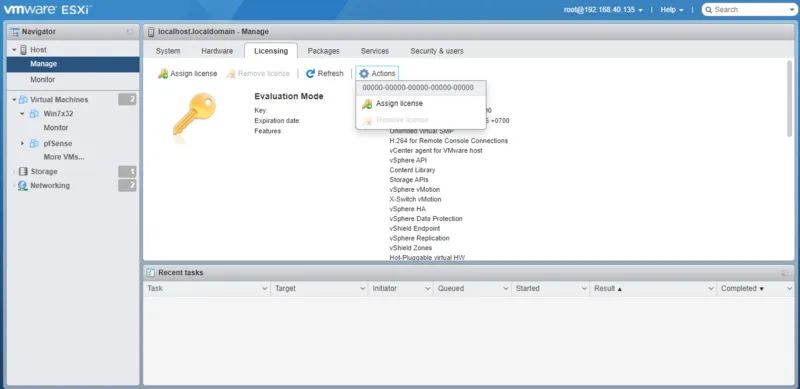
Task: Click the Recent tasks minimize icon
Action: (x=785, y=273)
